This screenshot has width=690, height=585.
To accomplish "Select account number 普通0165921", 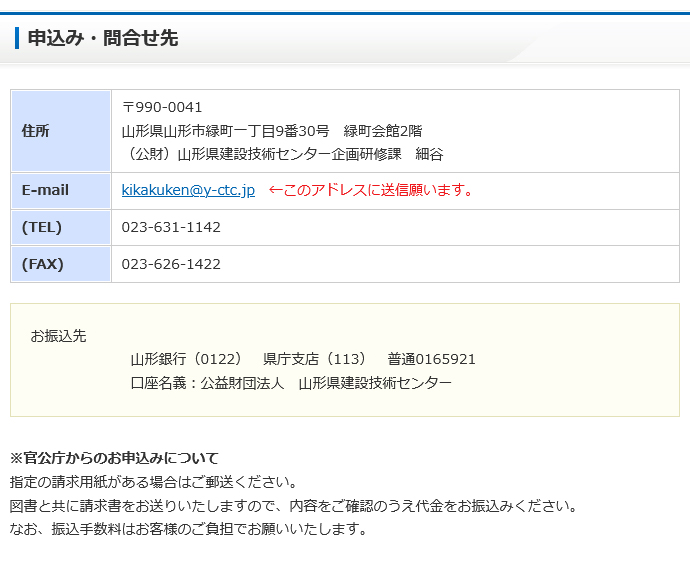I will (431, 359).
